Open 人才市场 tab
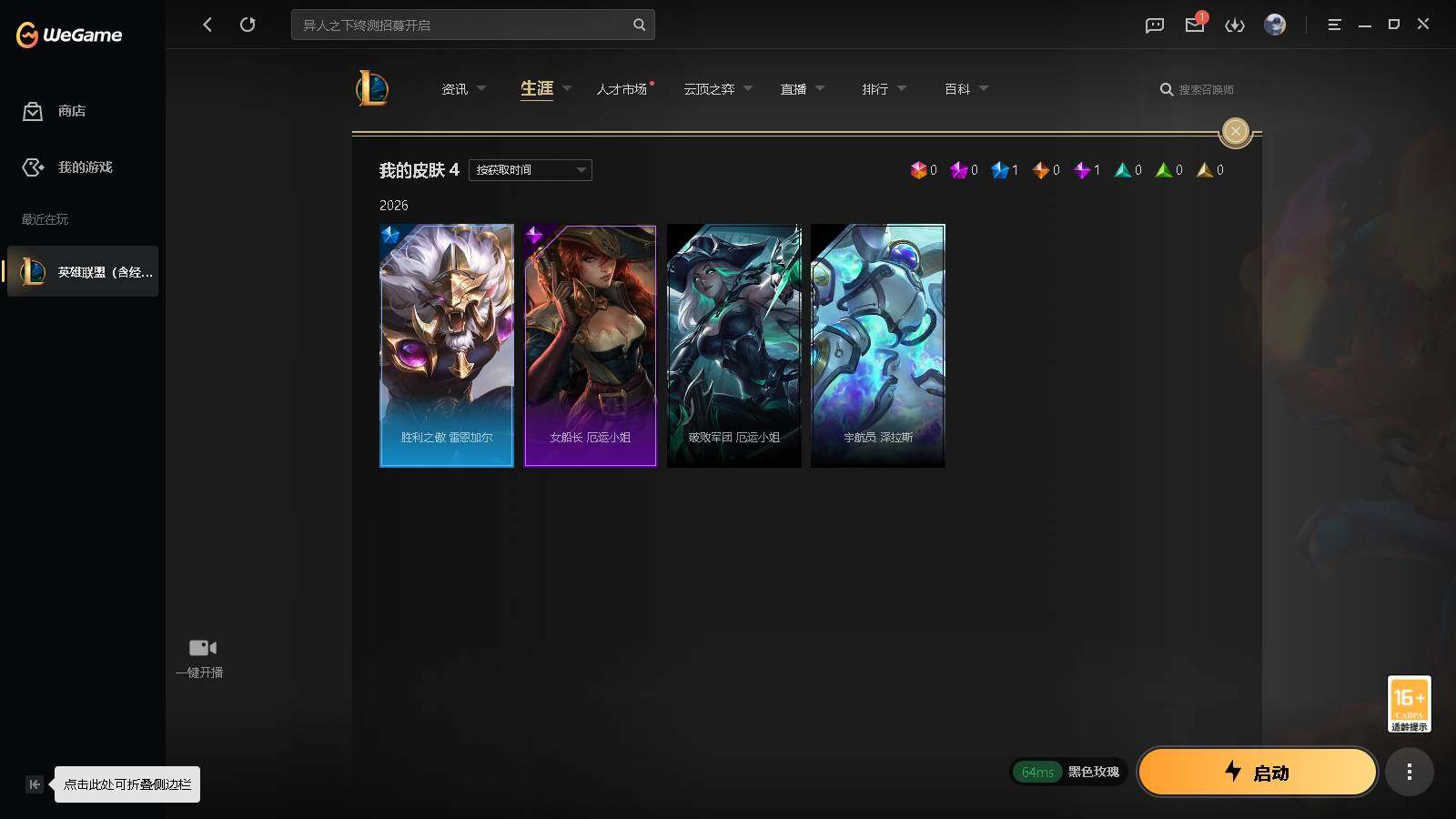Viewport: 1456px width, 819px height. [x=622, y=89]
